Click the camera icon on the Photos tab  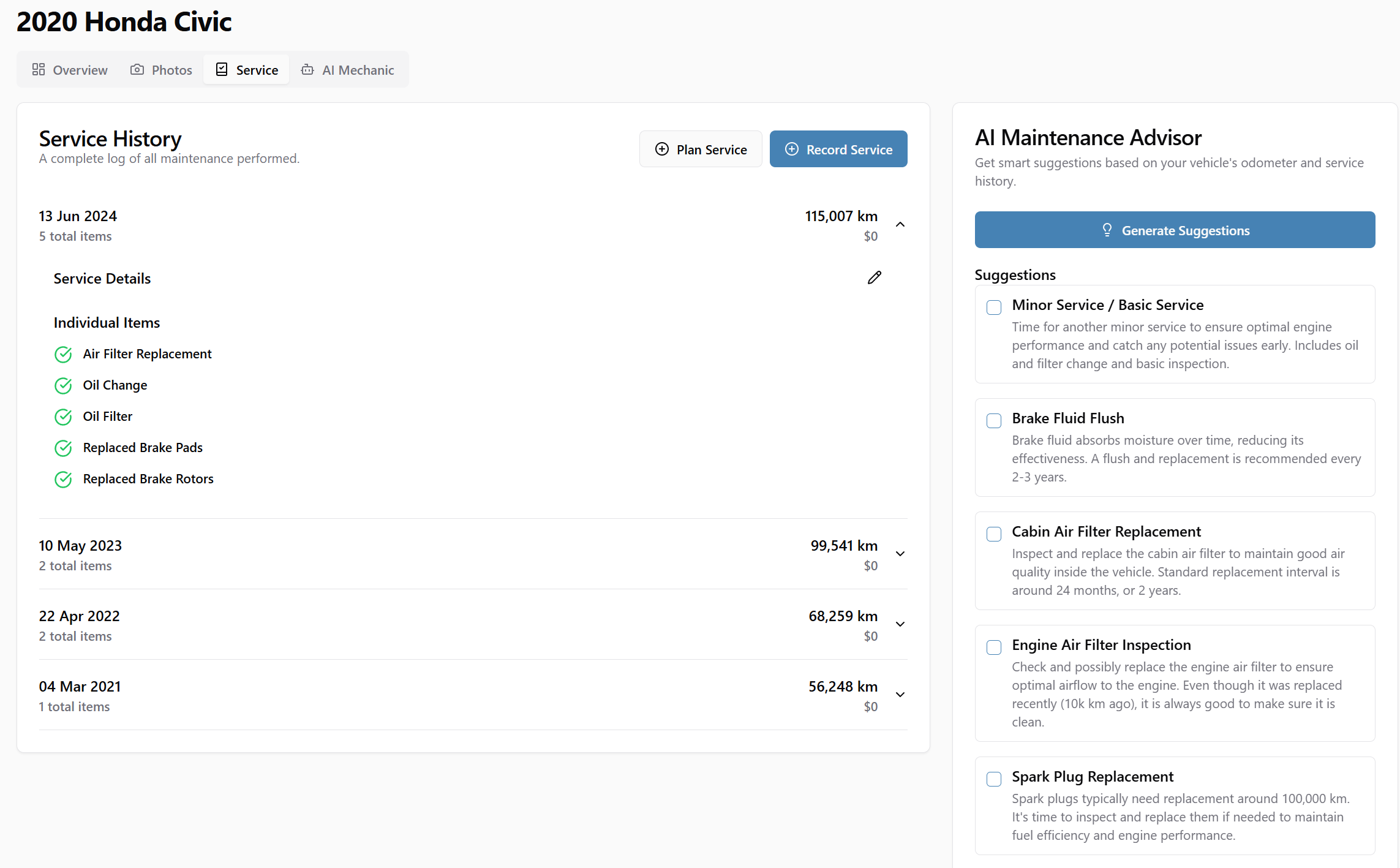pos(137,70)
